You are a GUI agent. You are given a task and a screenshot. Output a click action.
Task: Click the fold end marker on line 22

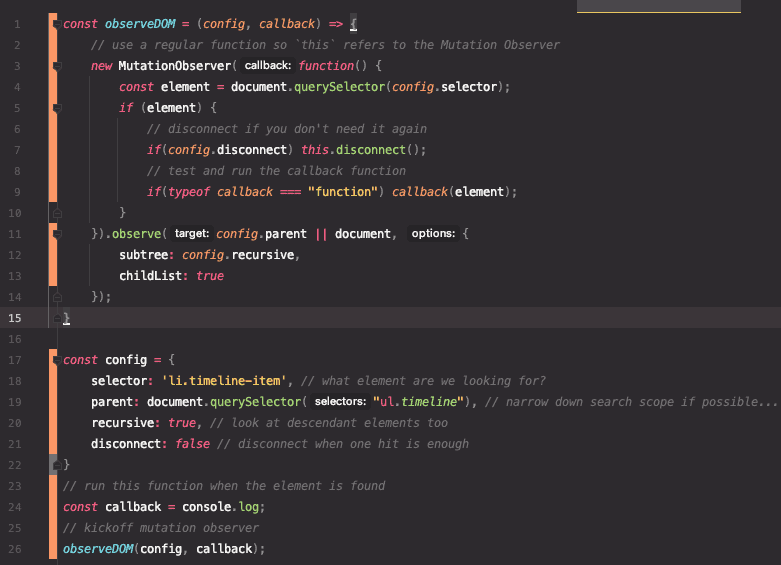pyautogui.click(x=57, y=465)
